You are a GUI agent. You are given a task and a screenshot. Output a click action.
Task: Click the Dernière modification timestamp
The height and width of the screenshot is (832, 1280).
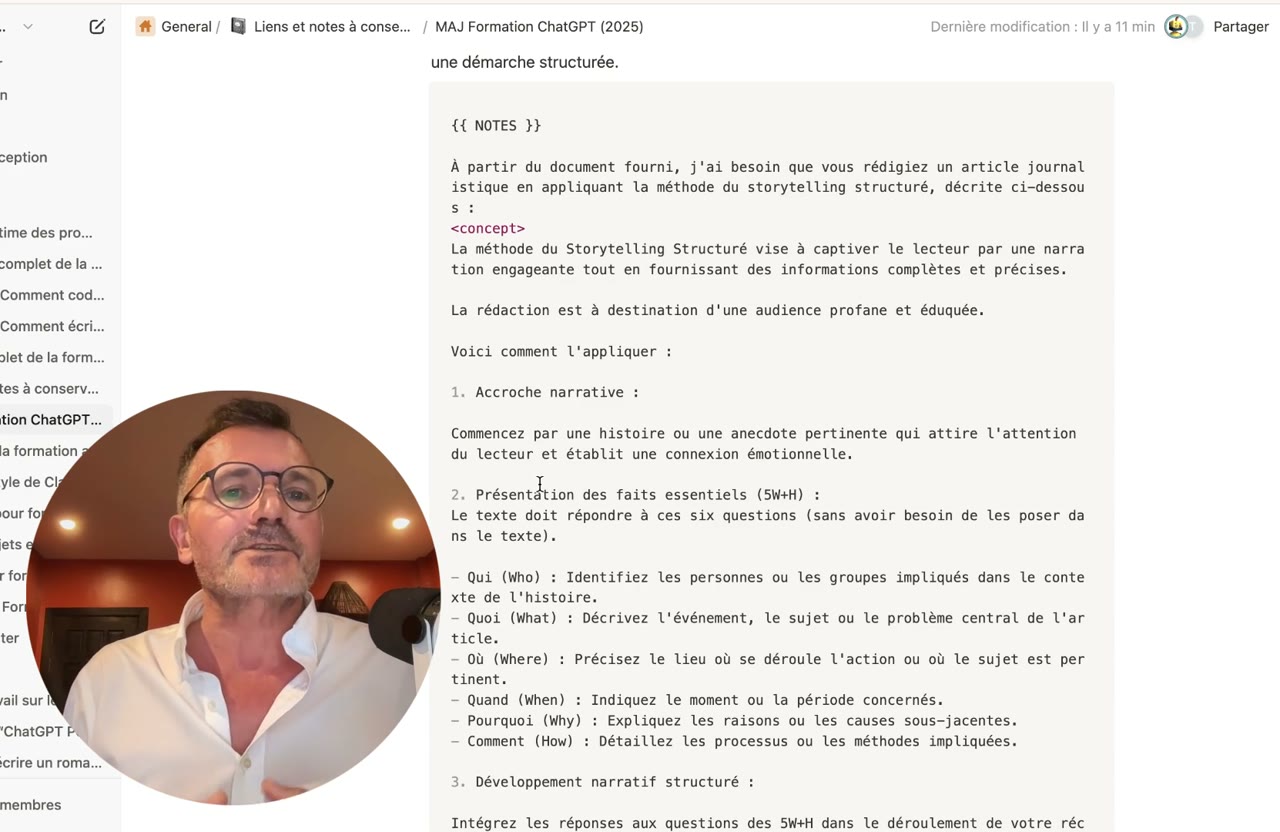click(x=1042, y=27)
